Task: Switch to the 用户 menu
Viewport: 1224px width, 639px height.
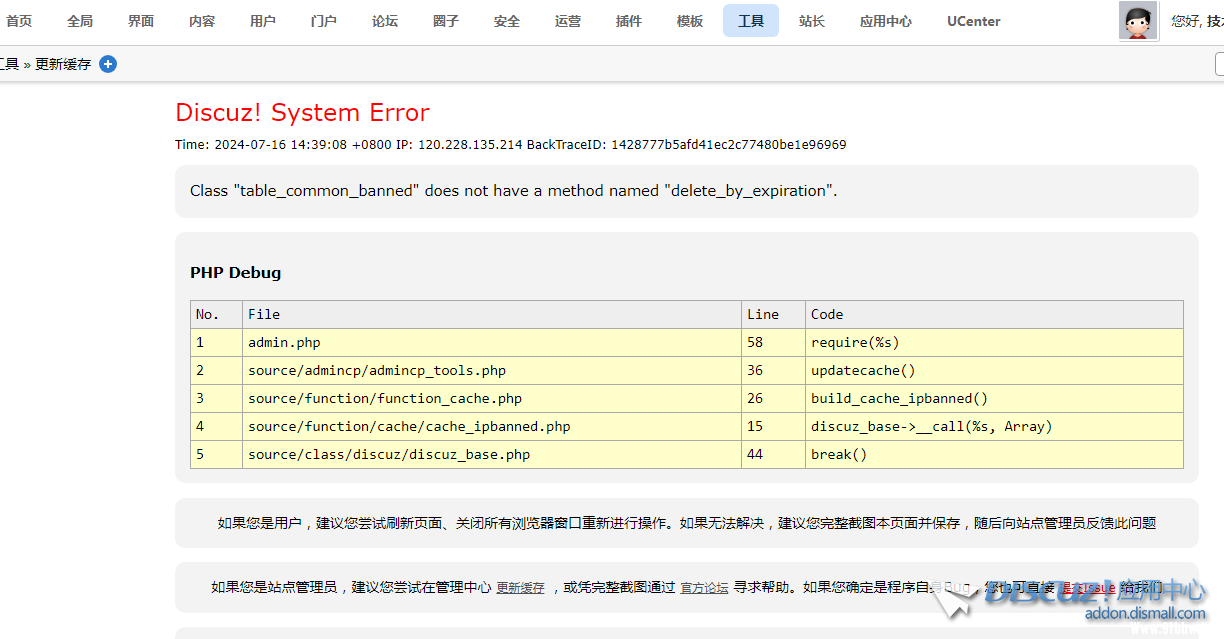Action: pos(263,21)
